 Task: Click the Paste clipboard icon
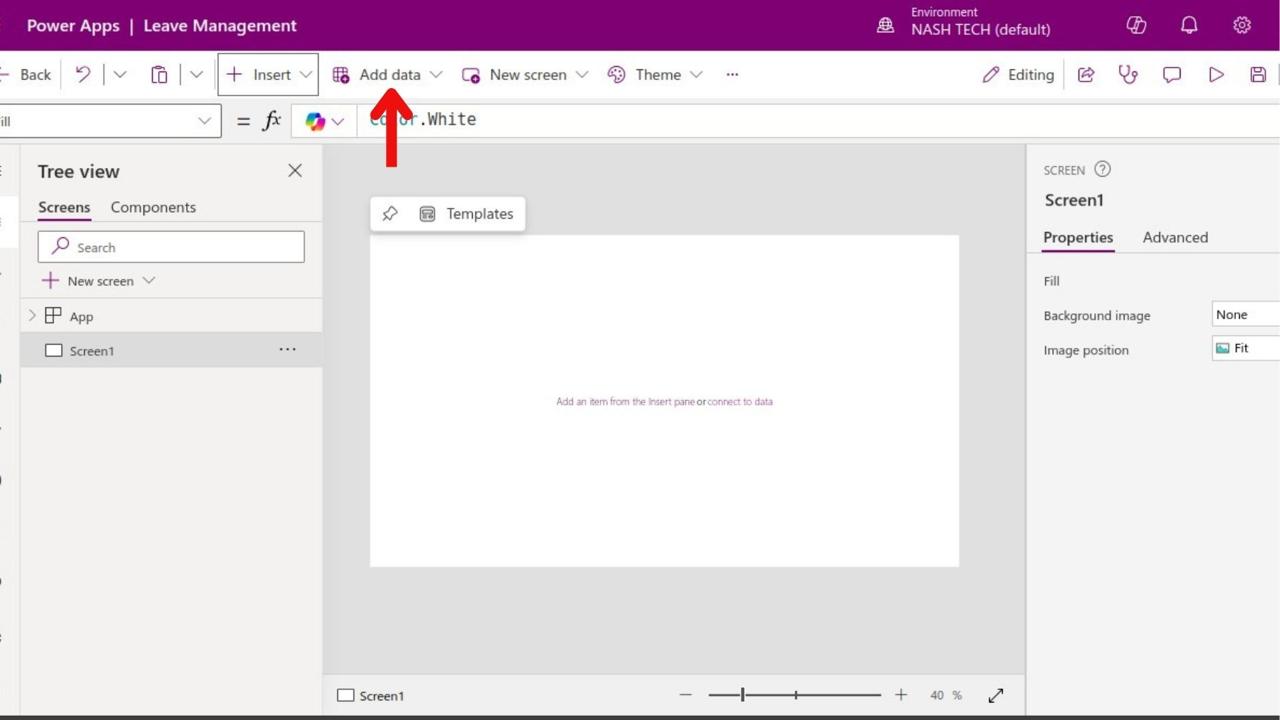point(159,75)
